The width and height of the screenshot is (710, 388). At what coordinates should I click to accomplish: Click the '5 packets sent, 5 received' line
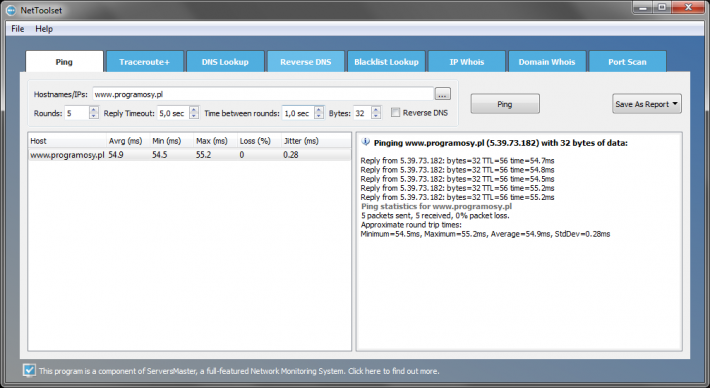tap(435, 216)
